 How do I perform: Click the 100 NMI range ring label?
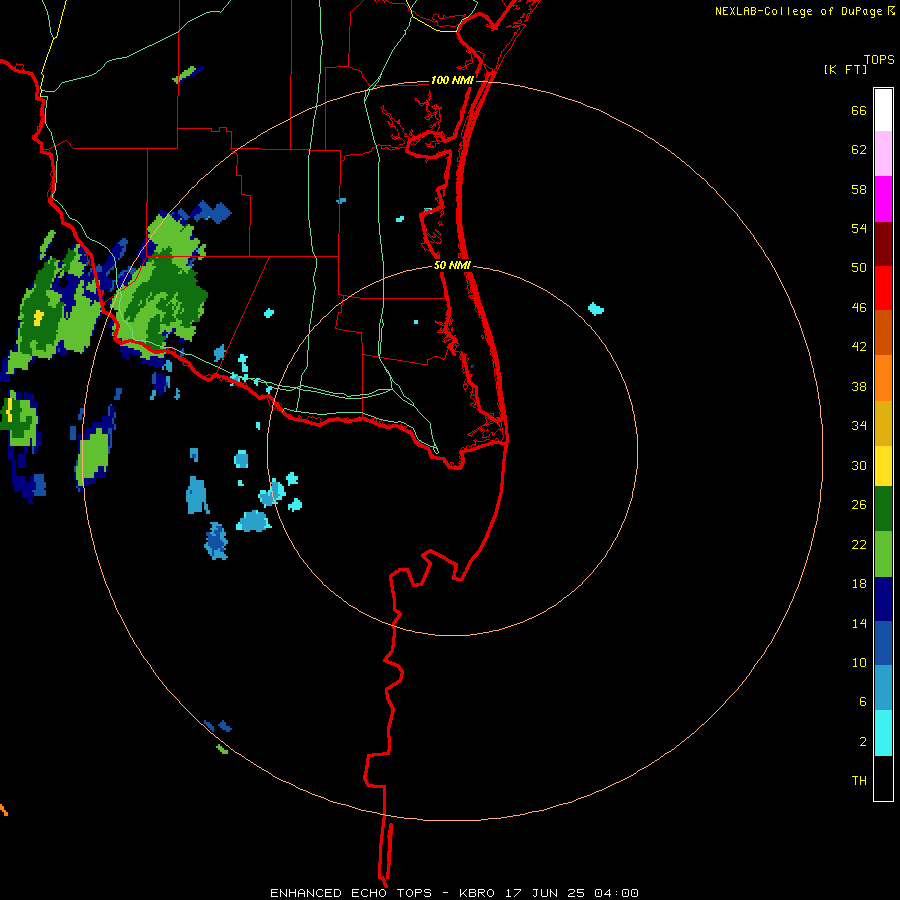452,80
